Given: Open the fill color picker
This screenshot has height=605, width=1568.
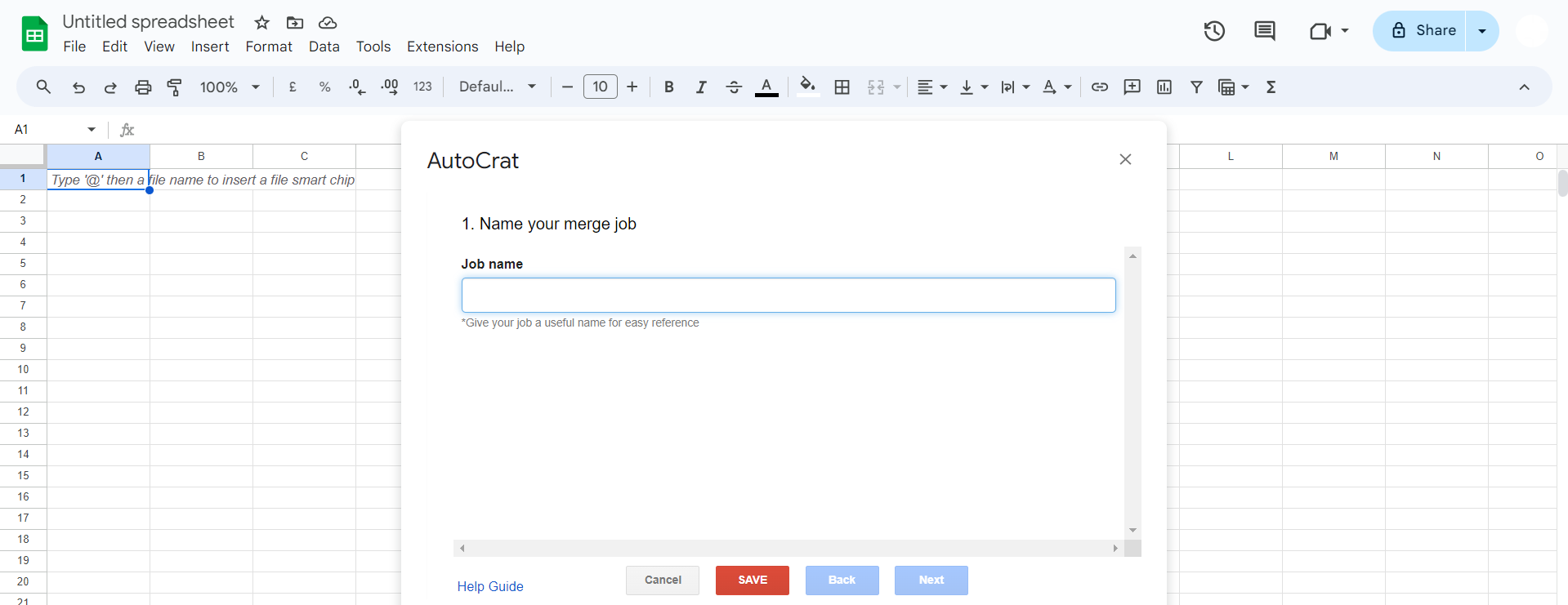Looking at the screenshot, I should pos(808,87).
